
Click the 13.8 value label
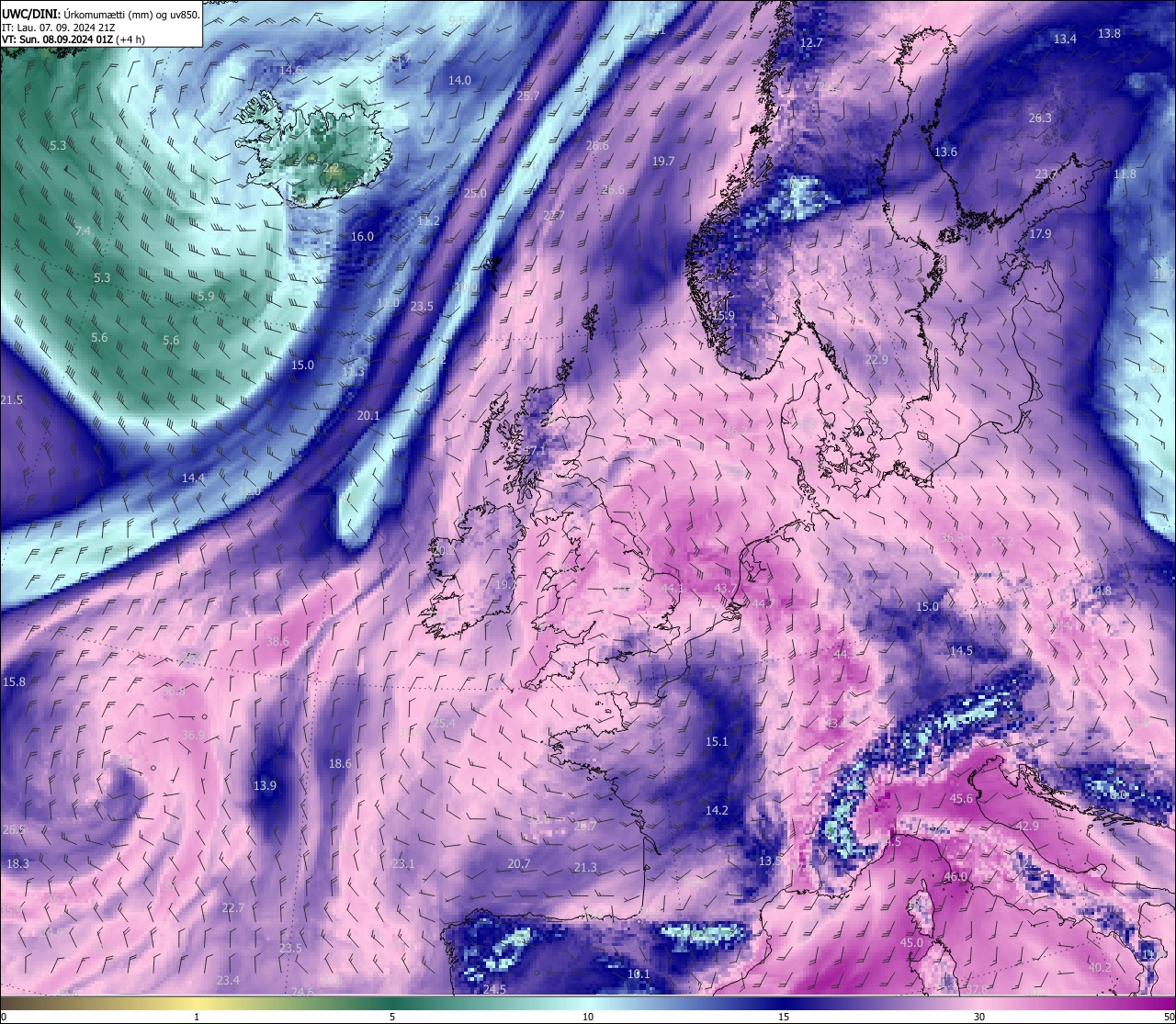[x=1109, y=34]
